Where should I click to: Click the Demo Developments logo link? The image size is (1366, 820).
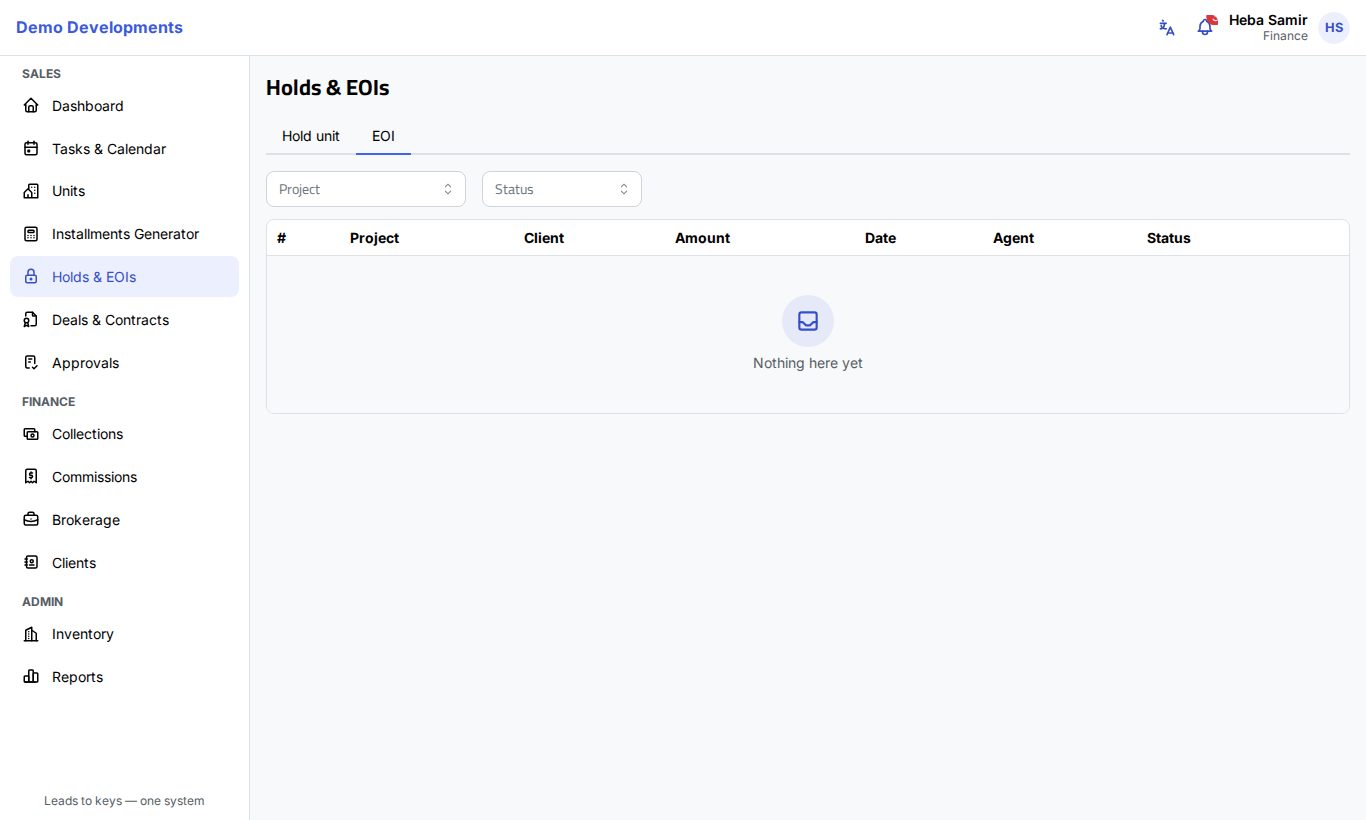point(99,28)
